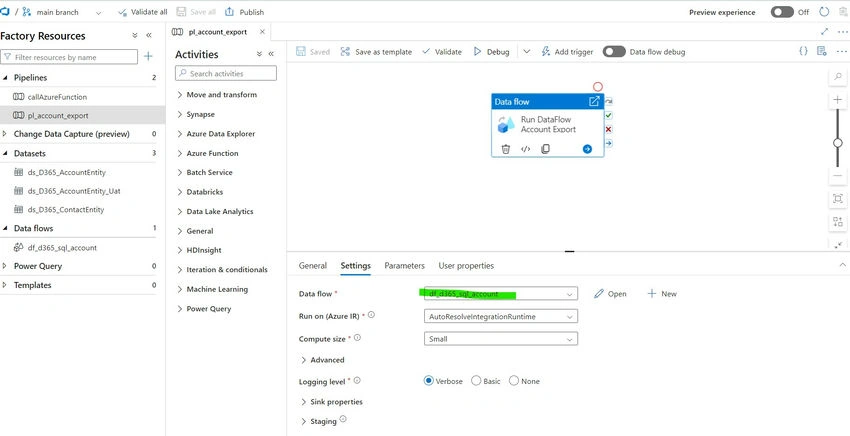This screenshot has width=850, height=436.
Task: Click info icon next to Logging level
Action: click(357, 381)
